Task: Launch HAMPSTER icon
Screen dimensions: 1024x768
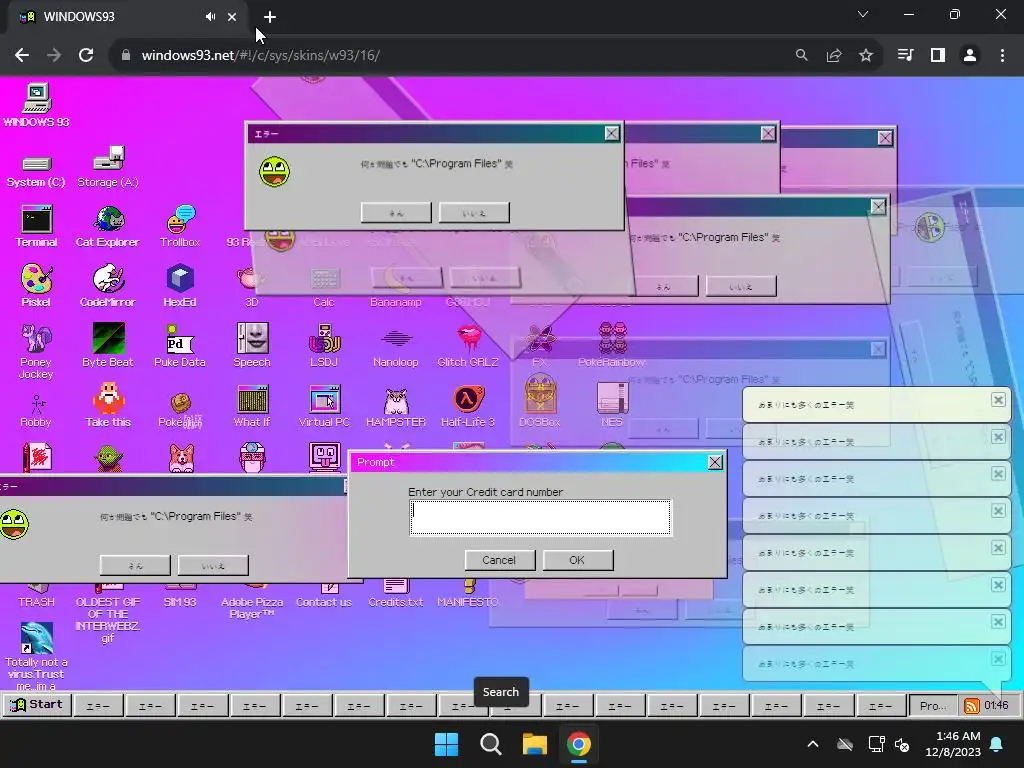Action: (x=396, y=406)
